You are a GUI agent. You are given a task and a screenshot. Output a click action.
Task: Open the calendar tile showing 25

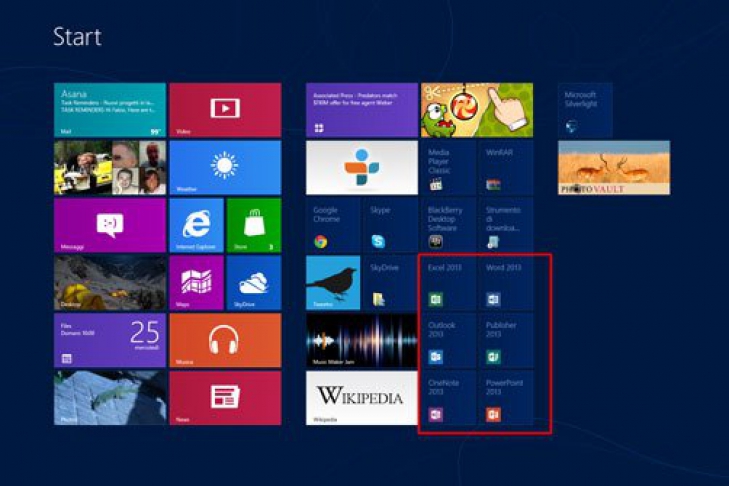click(110, 340)
